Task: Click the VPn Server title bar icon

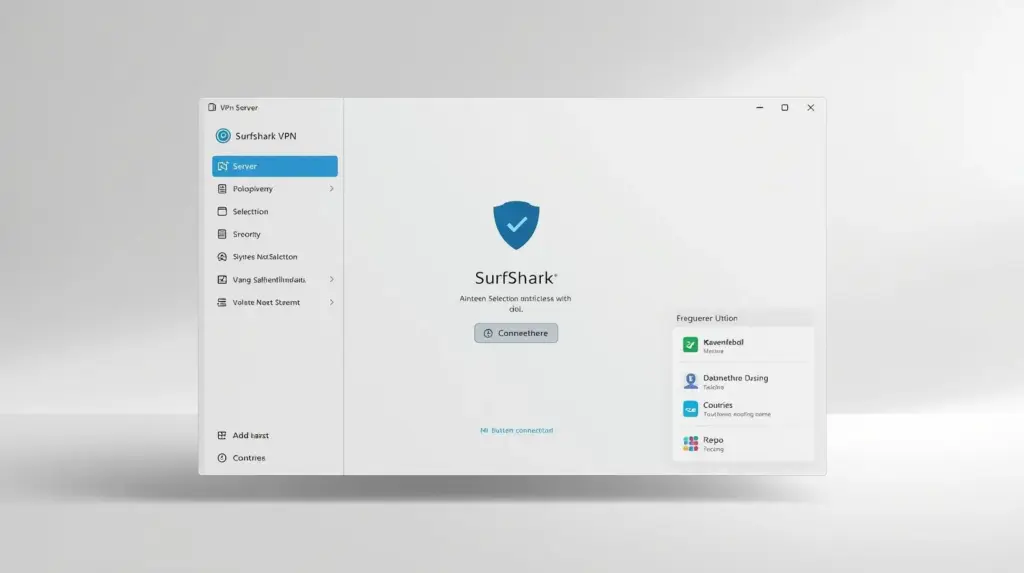Action: pyautogui.click(x=212, y=107)
